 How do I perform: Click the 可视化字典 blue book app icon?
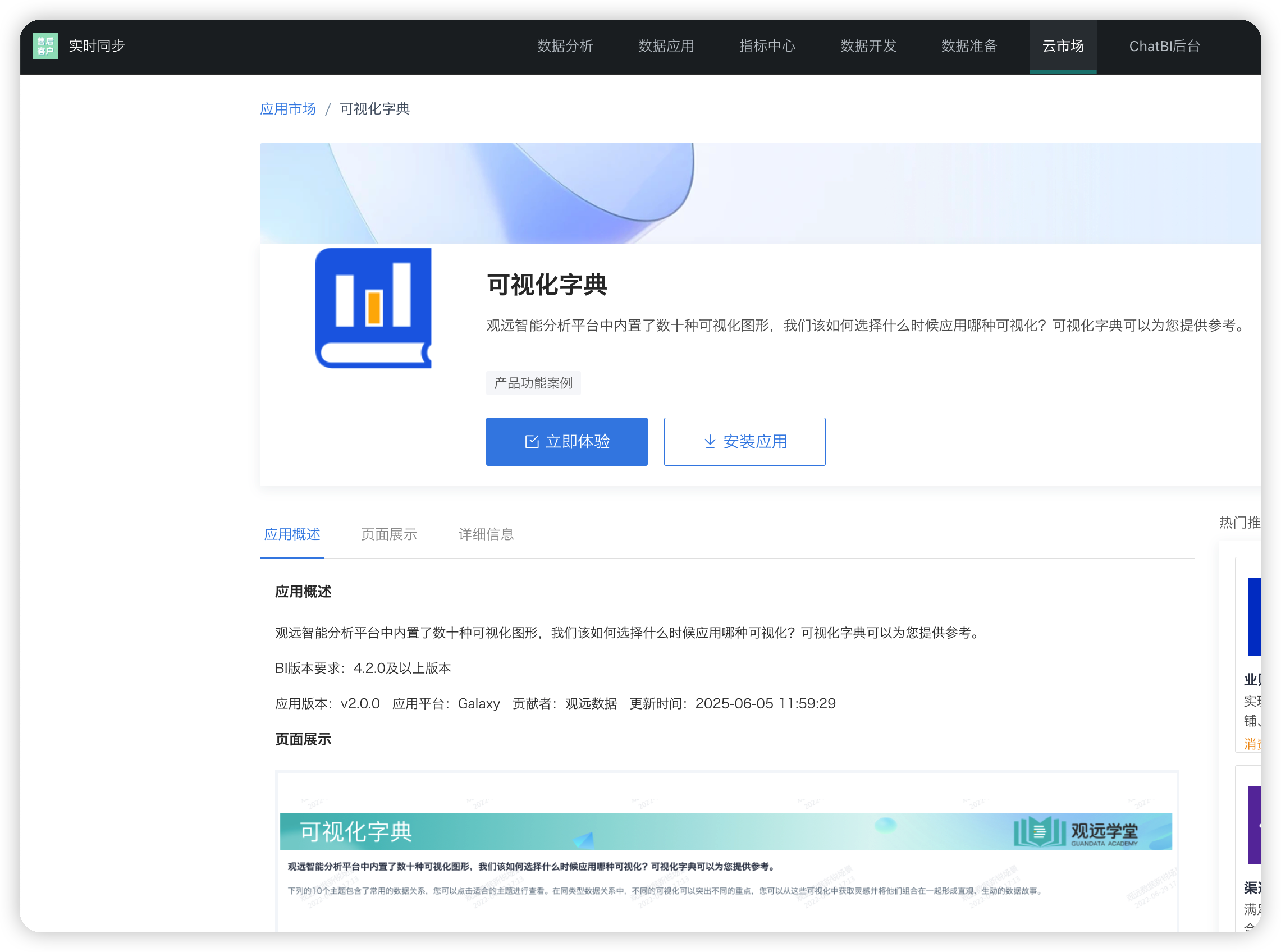(x=372, y=307)
